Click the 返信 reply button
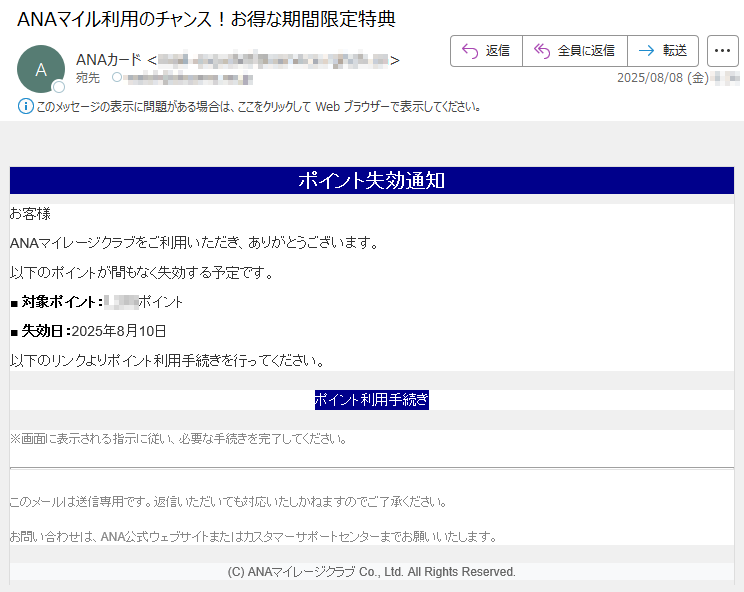The height and width of the screenshot is (592, 744). [486, 51]
